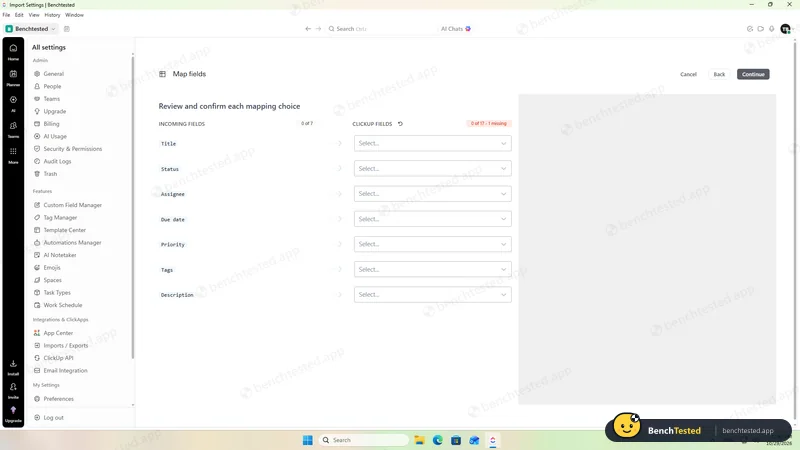This screenshot has width=800, height=450.
Task: Click Install download icon
Action: click(x=13, y=367)
